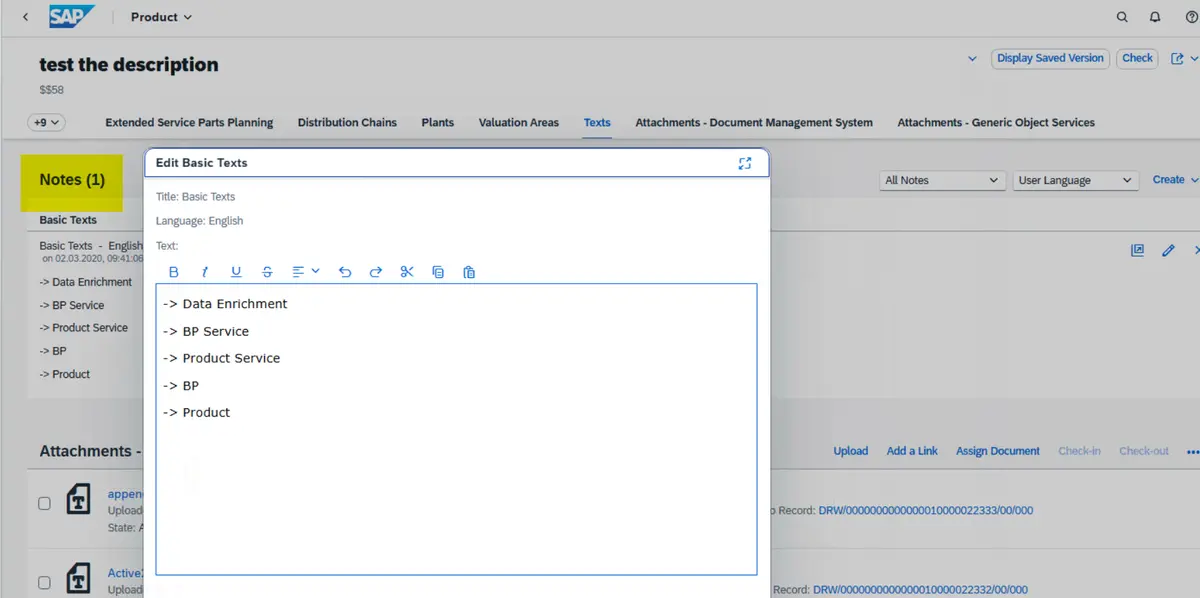Apply underline formatting in text editor
This screenshot has width=1200, height=598.
[x=236, y=271]
